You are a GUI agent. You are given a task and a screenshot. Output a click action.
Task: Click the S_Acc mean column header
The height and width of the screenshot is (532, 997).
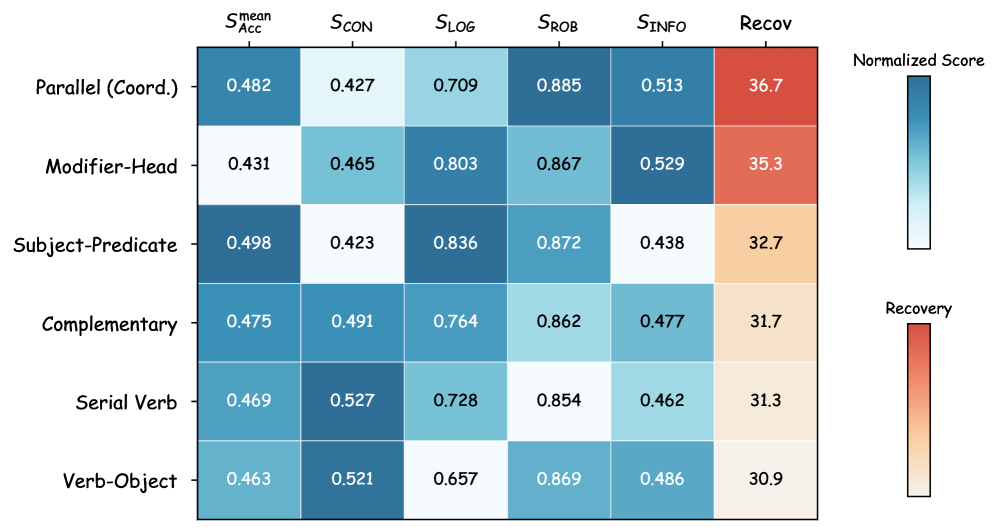coord(249,22)
